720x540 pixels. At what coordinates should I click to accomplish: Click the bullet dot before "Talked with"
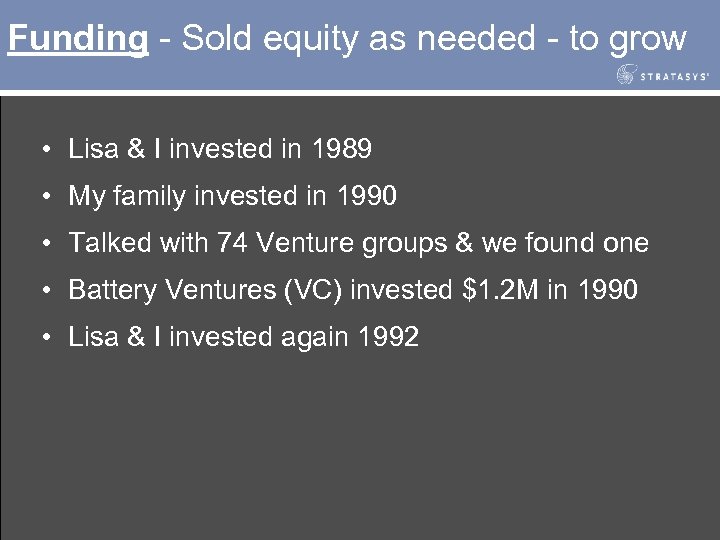[48, 244]
